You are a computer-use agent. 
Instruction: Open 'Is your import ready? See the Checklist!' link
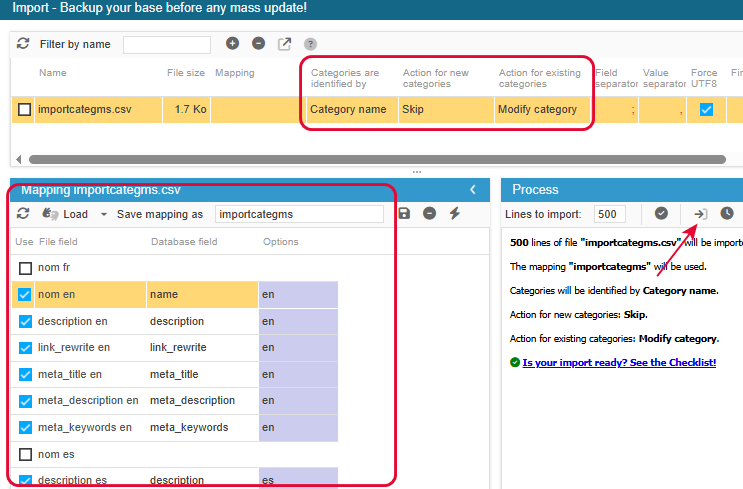(619, 362)
